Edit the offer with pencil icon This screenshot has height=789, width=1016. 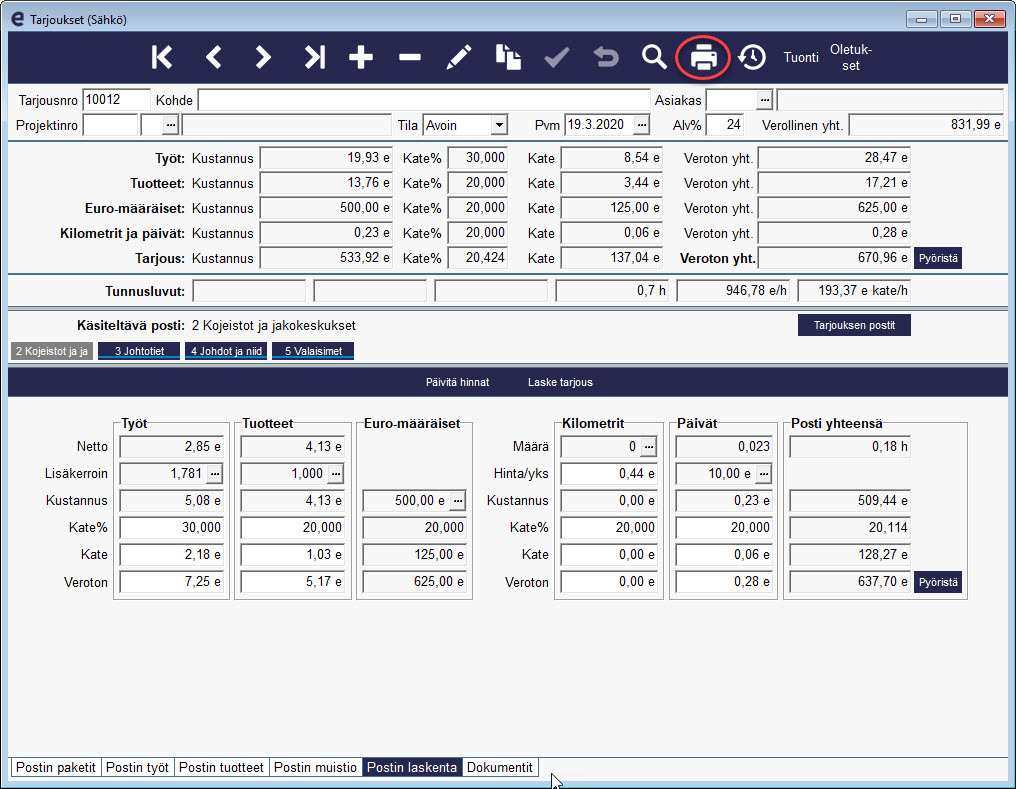(459, 58)
